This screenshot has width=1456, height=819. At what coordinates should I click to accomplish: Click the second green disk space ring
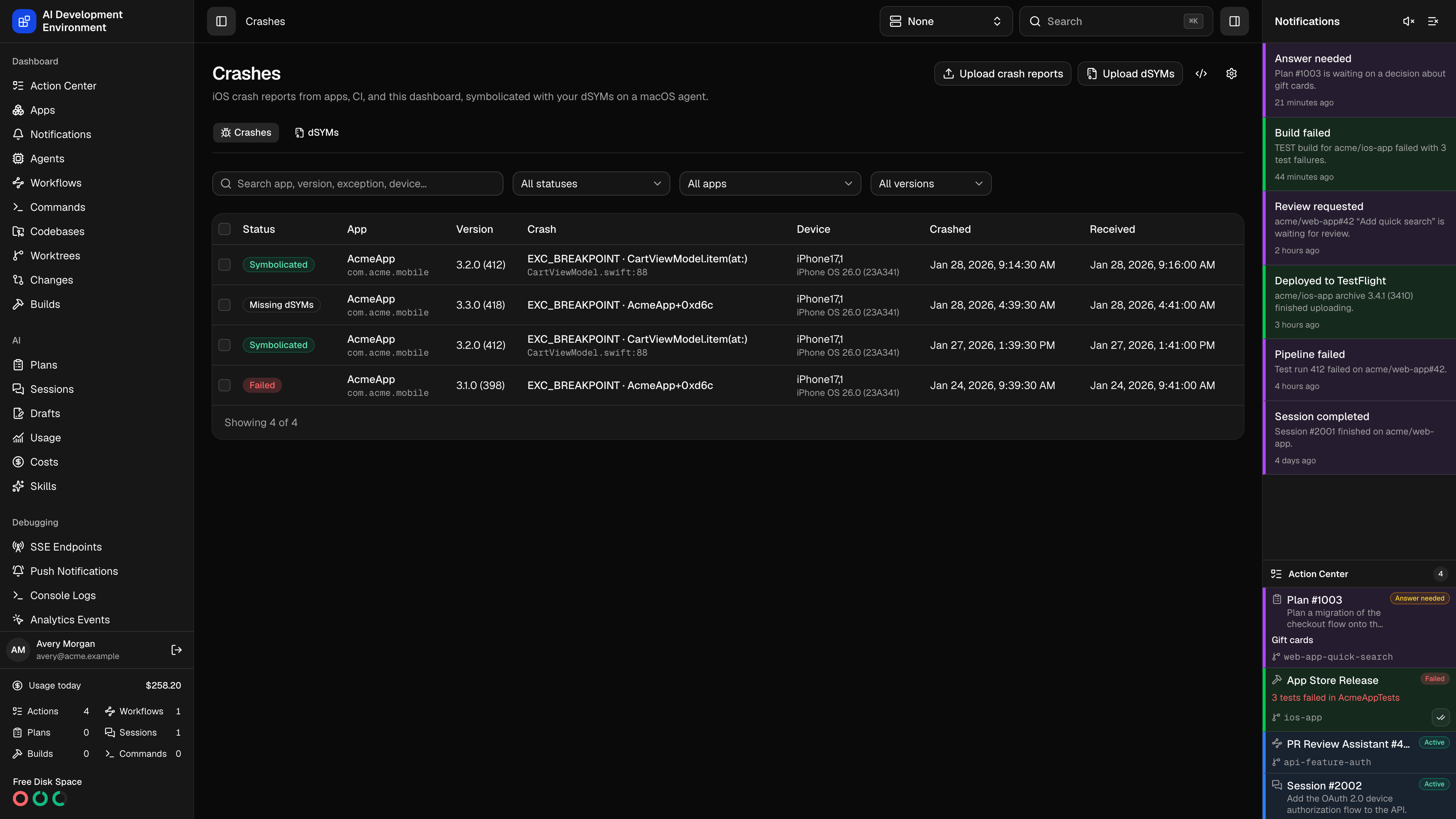coord(40,799)
